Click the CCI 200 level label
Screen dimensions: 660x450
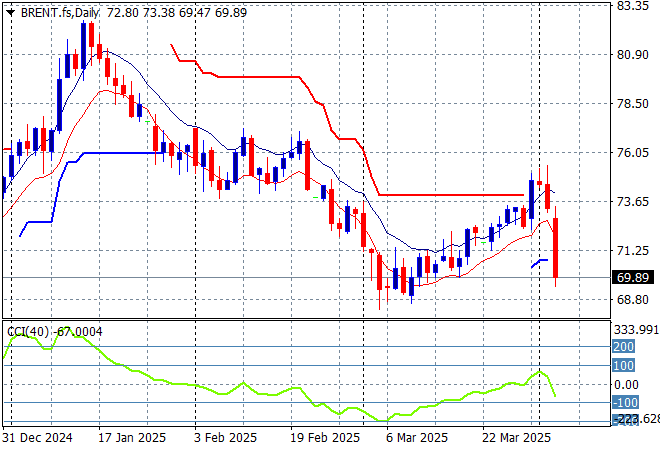[623, 346]
